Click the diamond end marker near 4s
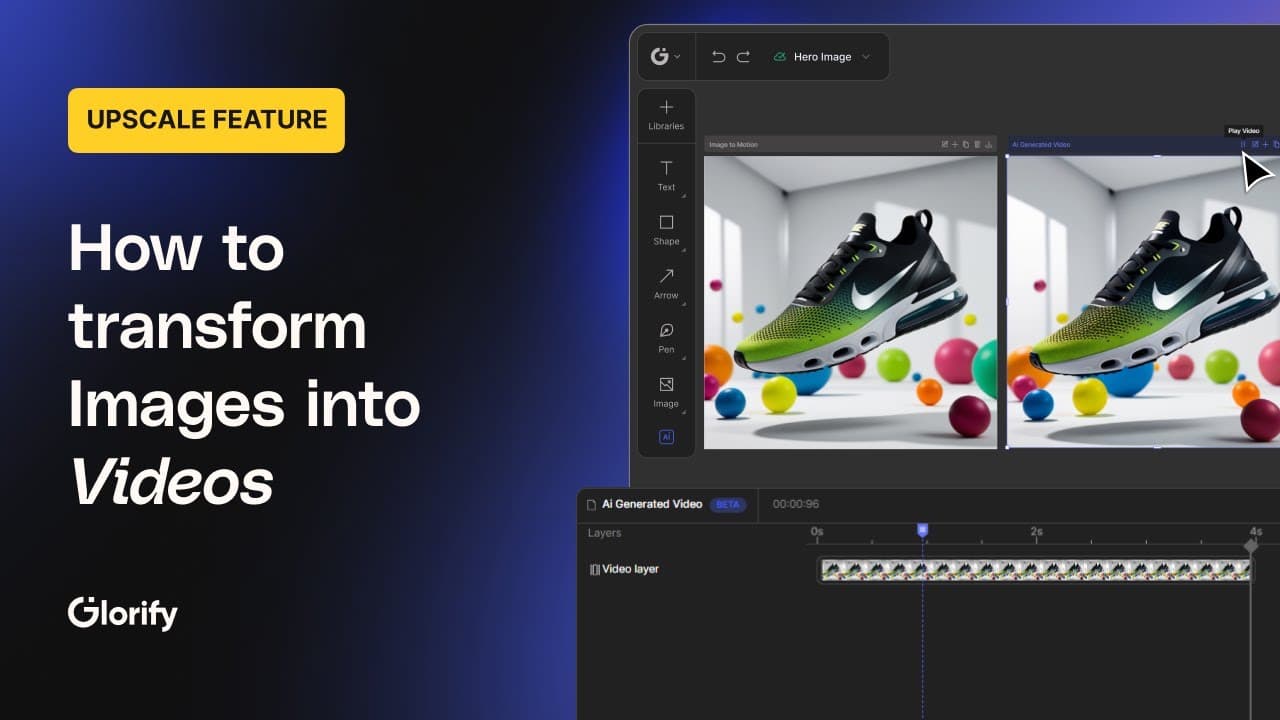The image size is (1280, 720). [1250, 546]
